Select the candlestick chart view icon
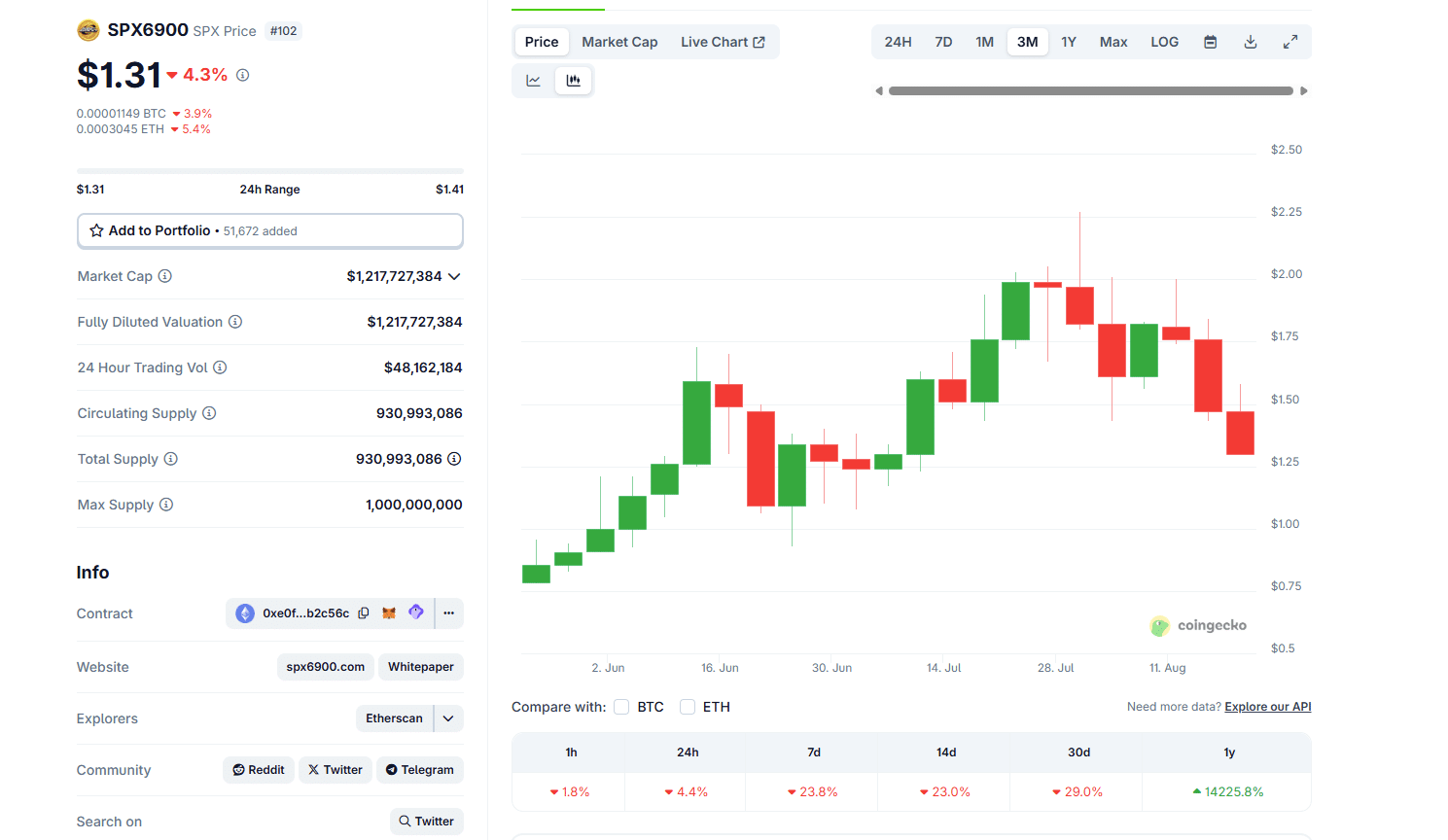The height and width of the screenshot is (840, 1448). tap(573, 80)
